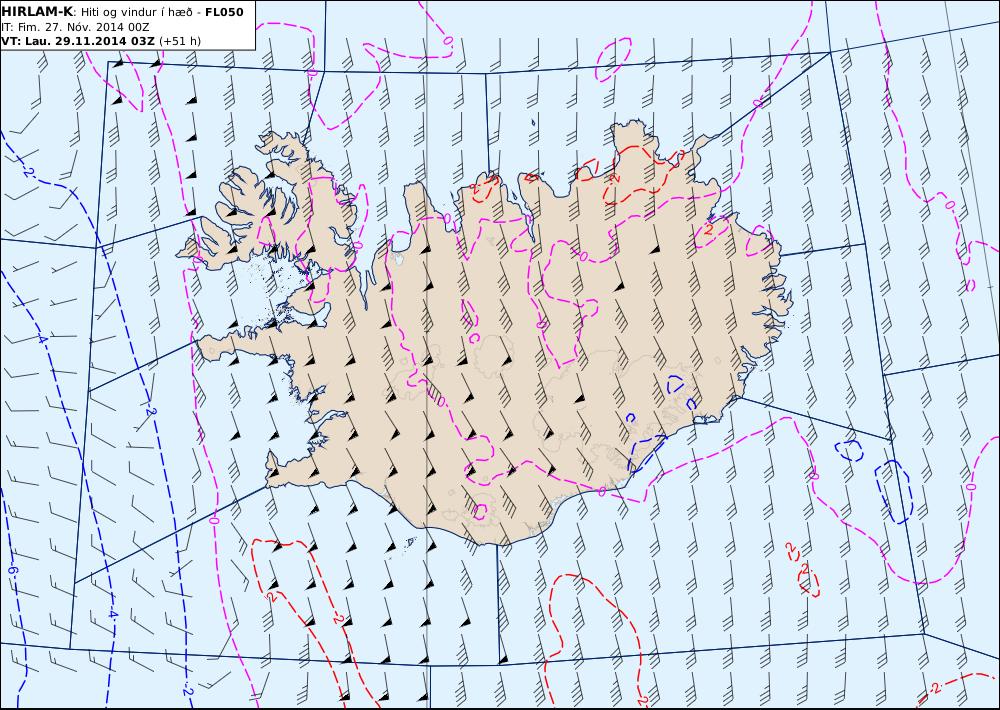
Task: Click the 'Hiti og vindur í hæð' title text
Action: (x=136, y=12)
